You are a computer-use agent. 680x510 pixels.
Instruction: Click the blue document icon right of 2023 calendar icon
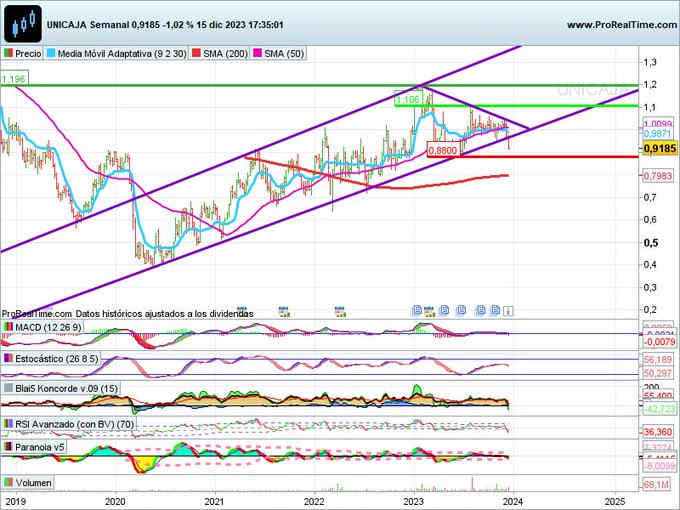(x=444, y=310)
